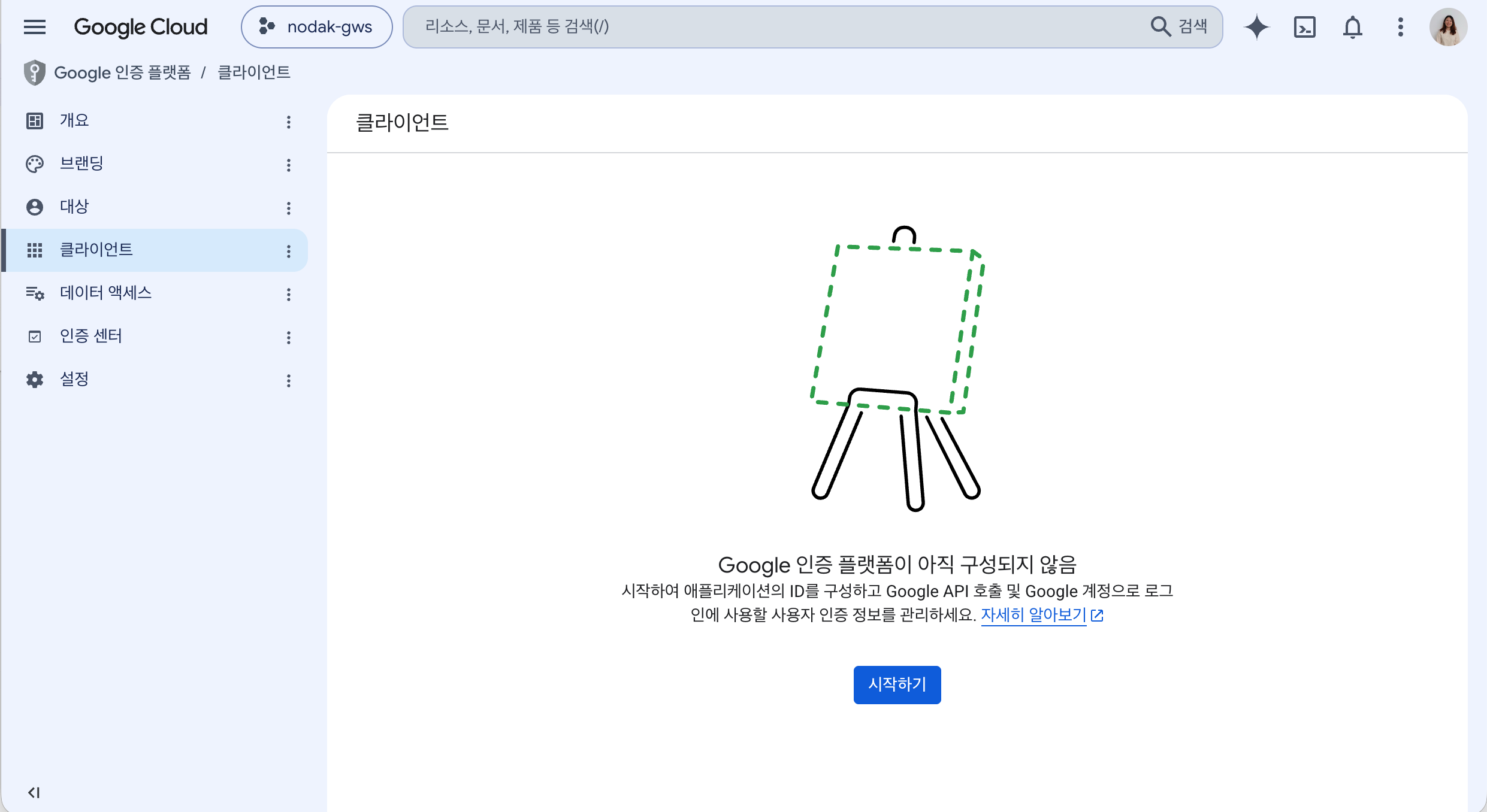Go to Google 인증 플랫폼 breadcrumb
Viewport: 1487px width, 812px height.
point(123,72)
